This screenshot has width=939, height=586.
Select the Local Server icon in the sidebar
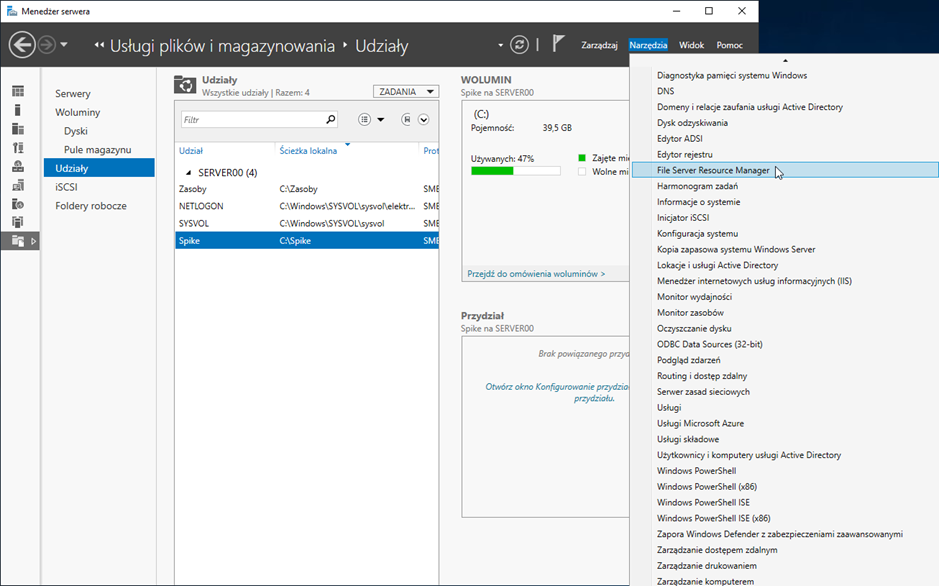tap(18, 110)
